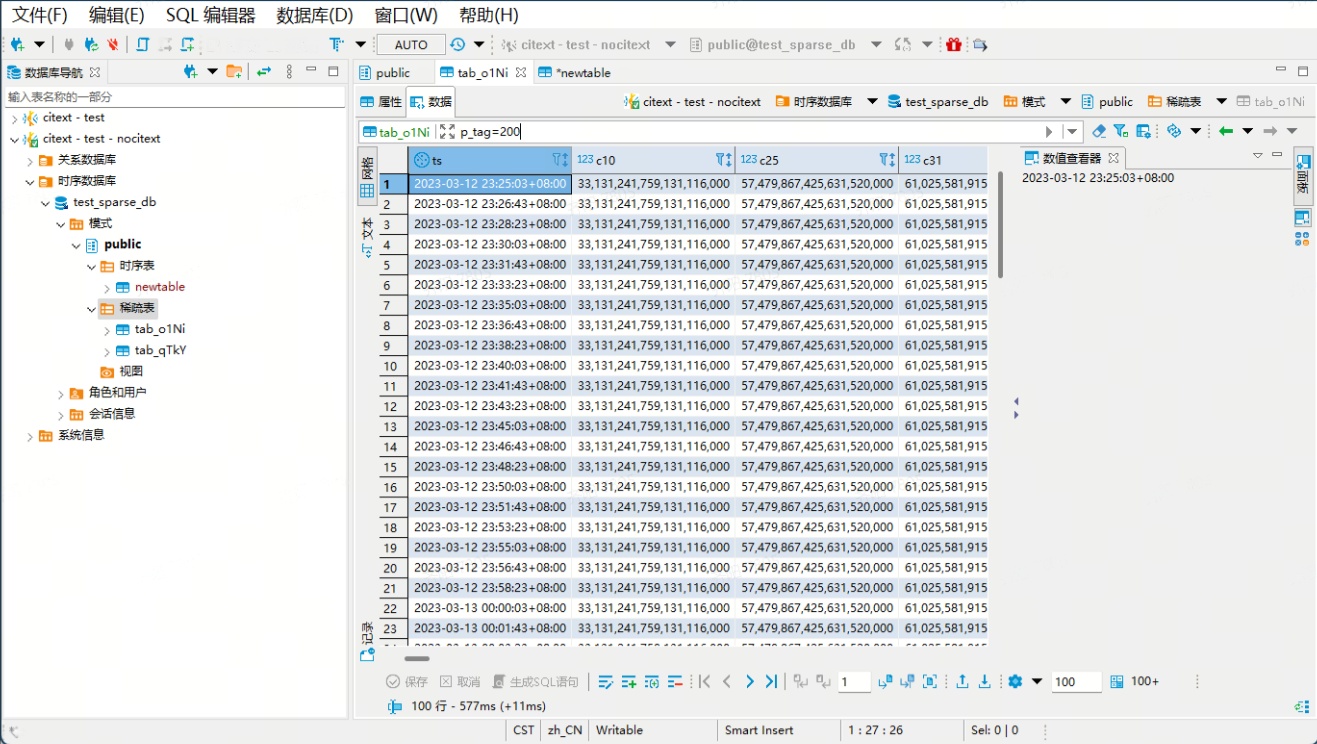Click the expand filter editor icon before p_tag=200
Screen dimensions: 1317x744
[447, 132]
